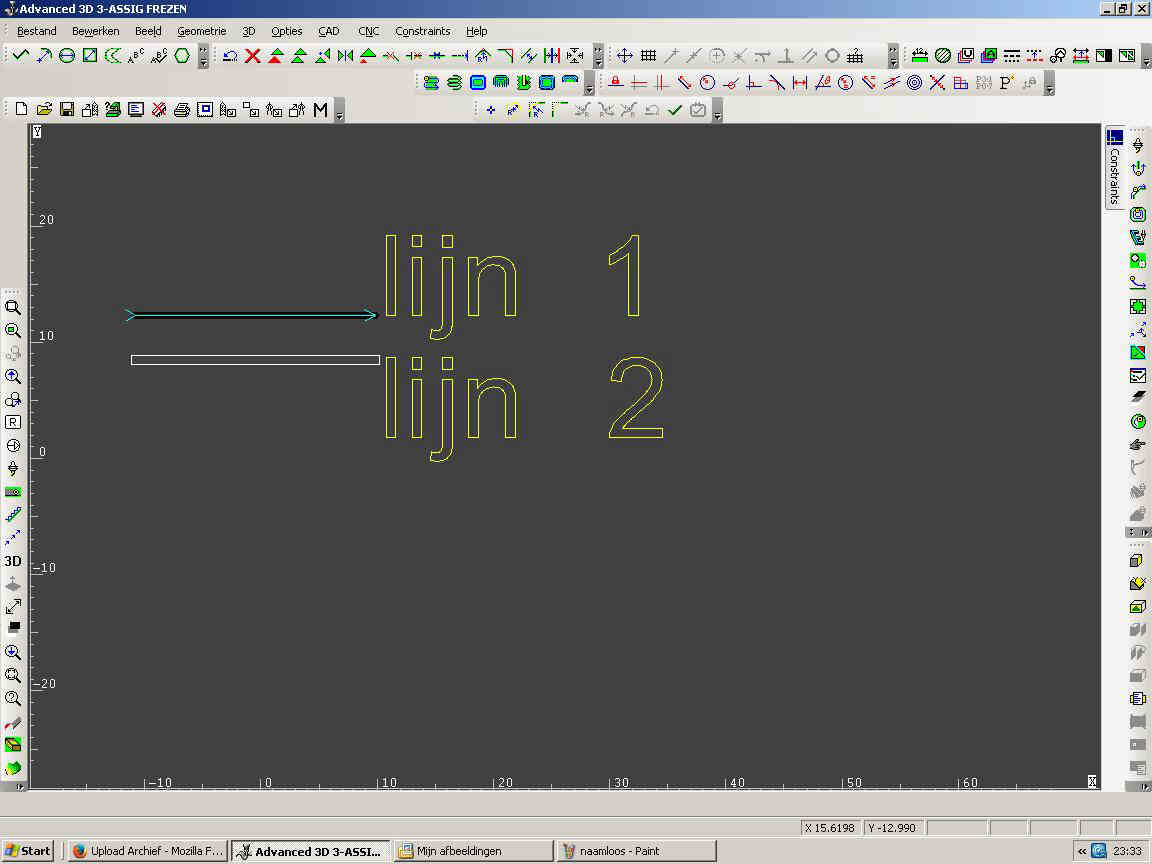
Task: Click the New file icon
Action: 21,109
